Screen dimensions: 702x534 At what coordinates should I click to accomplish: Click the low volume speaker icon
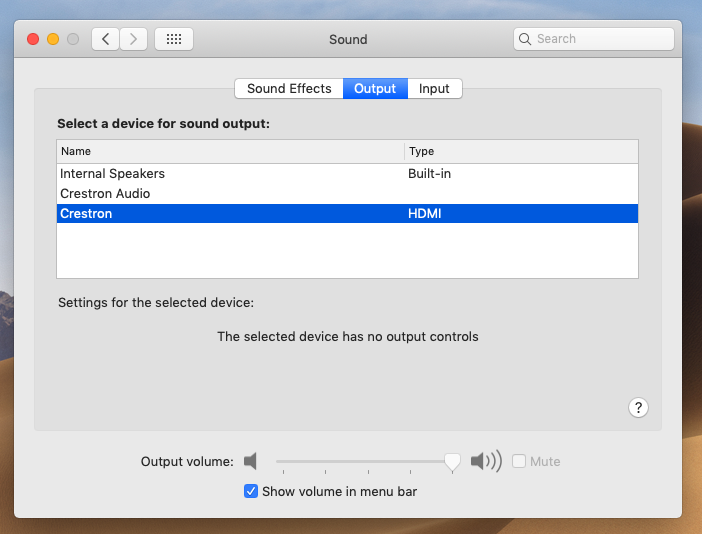[x=251, y=461]
